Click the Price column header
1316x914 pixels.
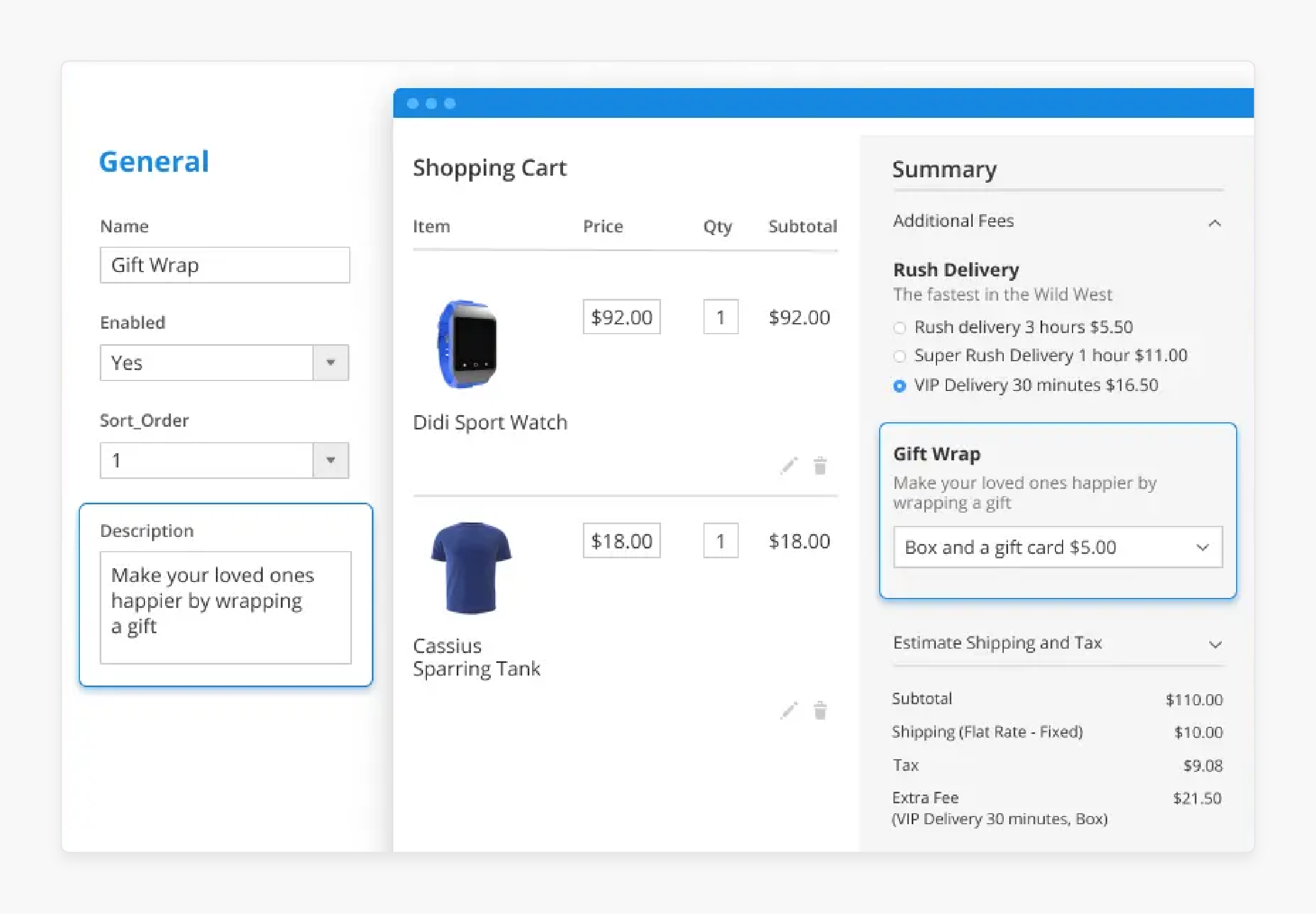click(603, 226)
